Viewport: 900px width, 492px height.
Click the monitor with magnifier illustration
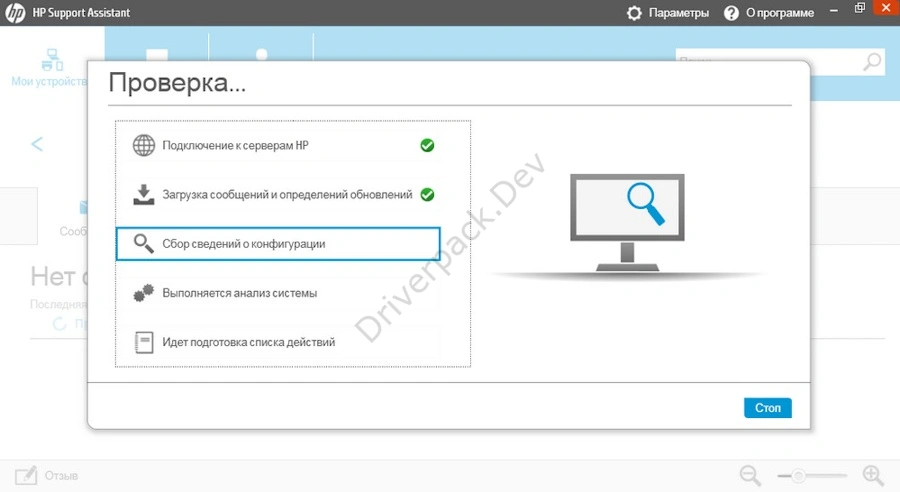tap(627, 223)
